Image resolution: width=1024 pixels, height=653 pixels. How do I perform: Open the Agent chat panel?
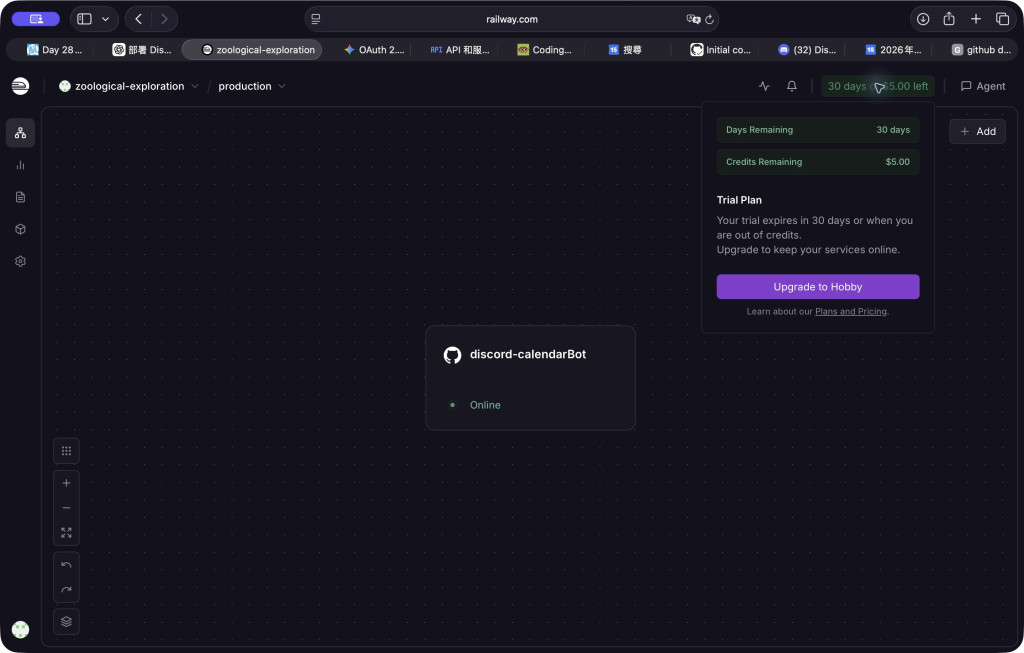click(x=983, y=86)
